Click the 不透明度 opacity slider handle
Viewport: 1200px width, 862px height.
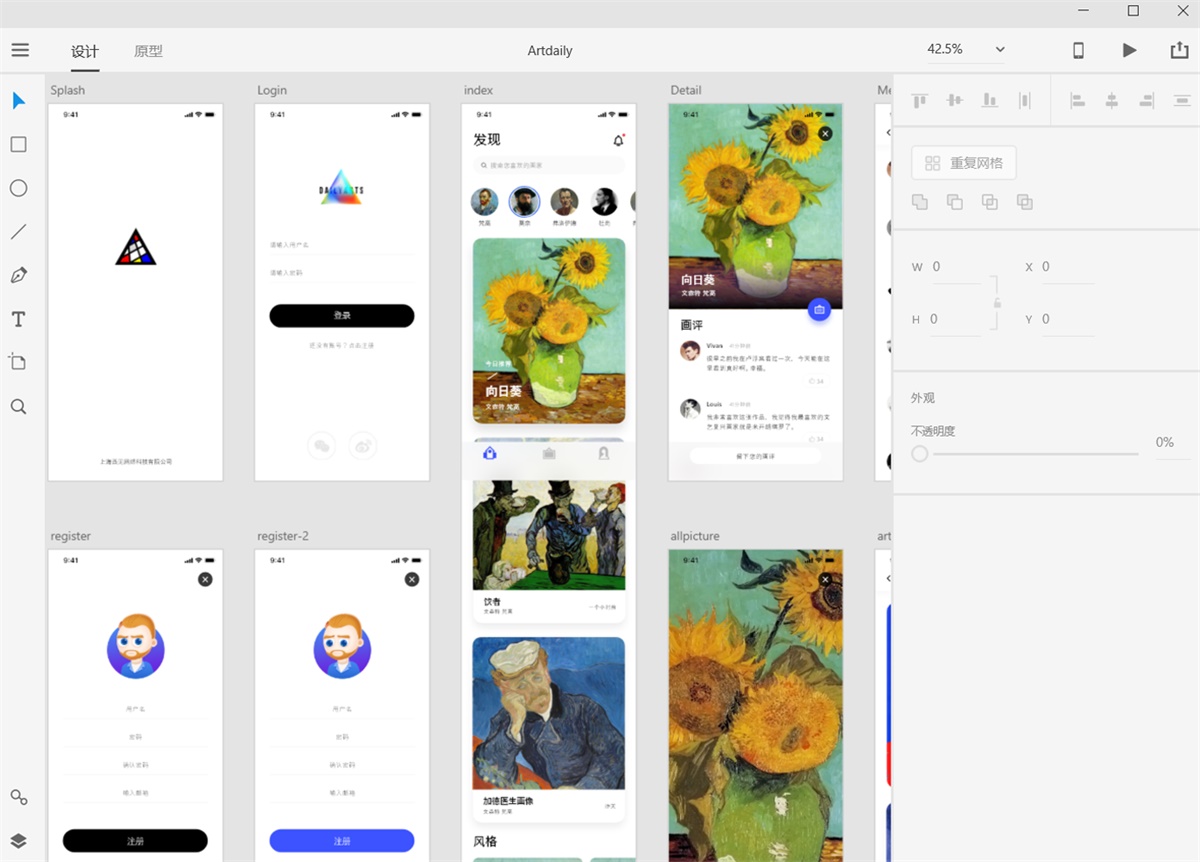[920, 454]
